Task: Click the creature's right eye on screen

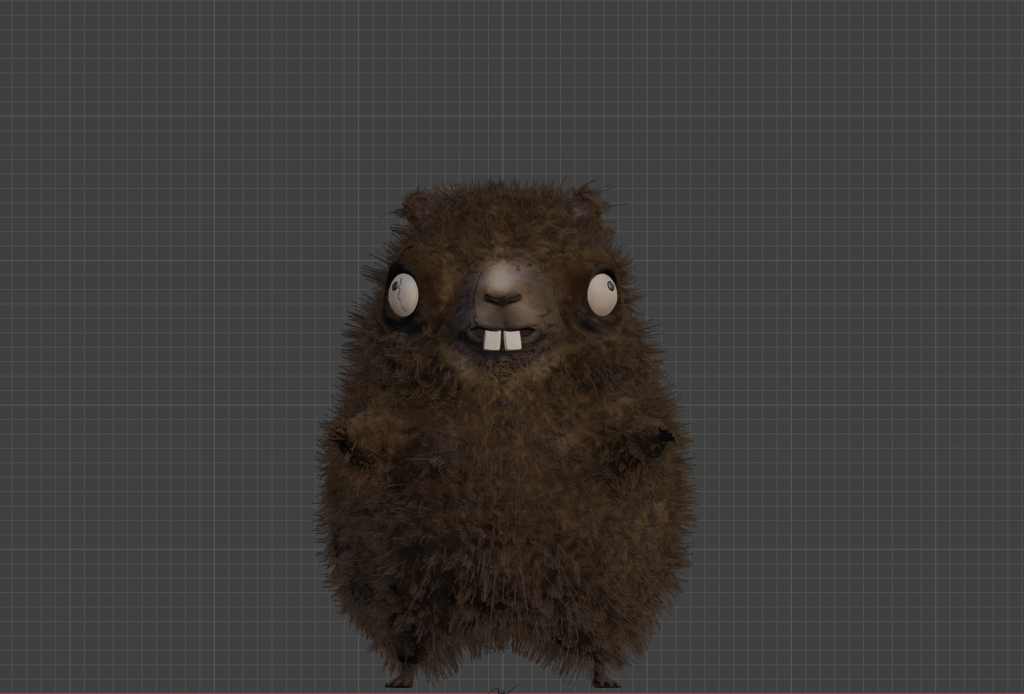Action: click(602, 294)
